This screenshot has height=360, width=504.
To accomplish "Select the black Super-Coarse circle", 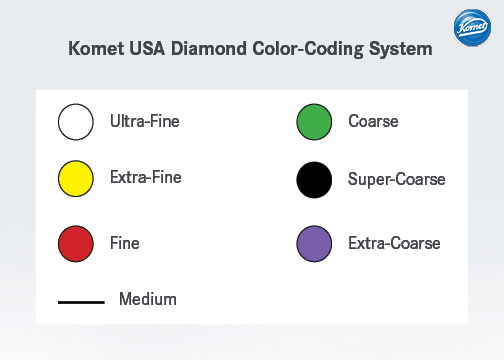I will tap(314, 180).
